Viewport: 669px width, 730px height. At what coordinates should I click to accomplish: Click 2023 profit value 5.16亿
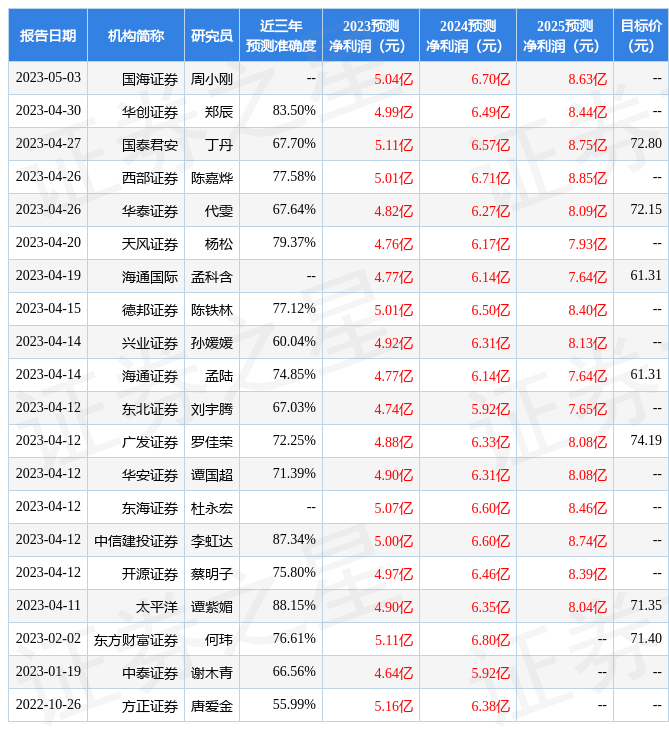[x=394, y=707]
